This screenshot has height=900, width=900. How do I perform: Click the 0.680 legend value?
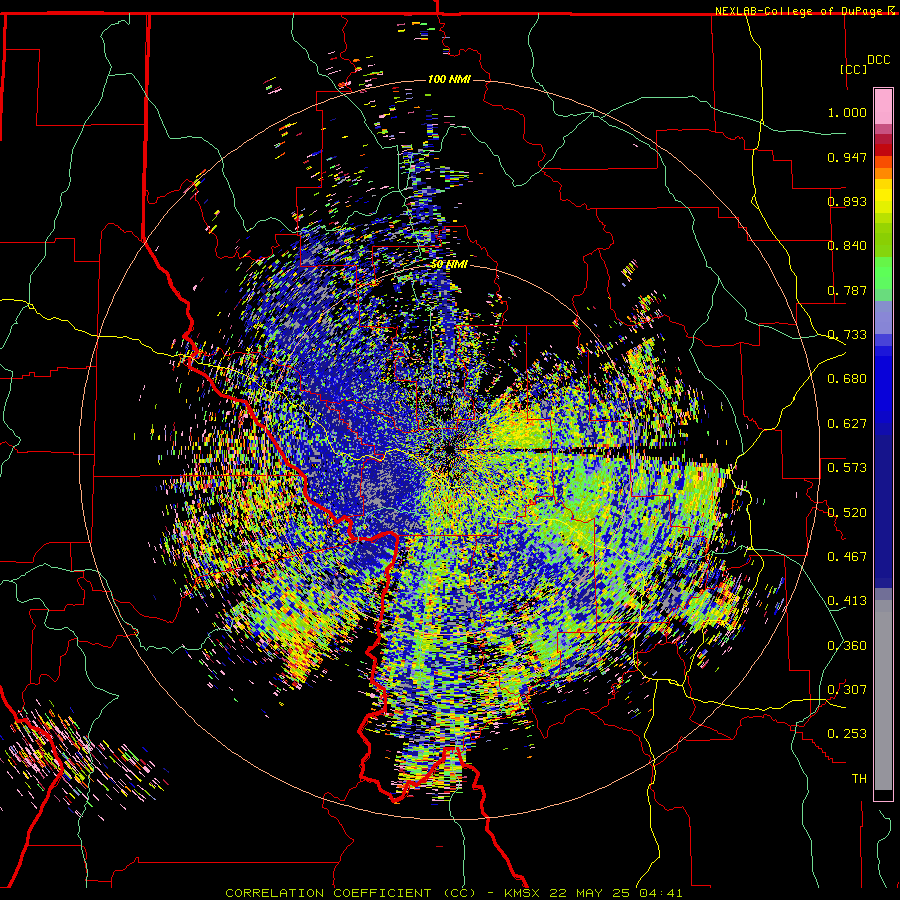coord(847,379)
